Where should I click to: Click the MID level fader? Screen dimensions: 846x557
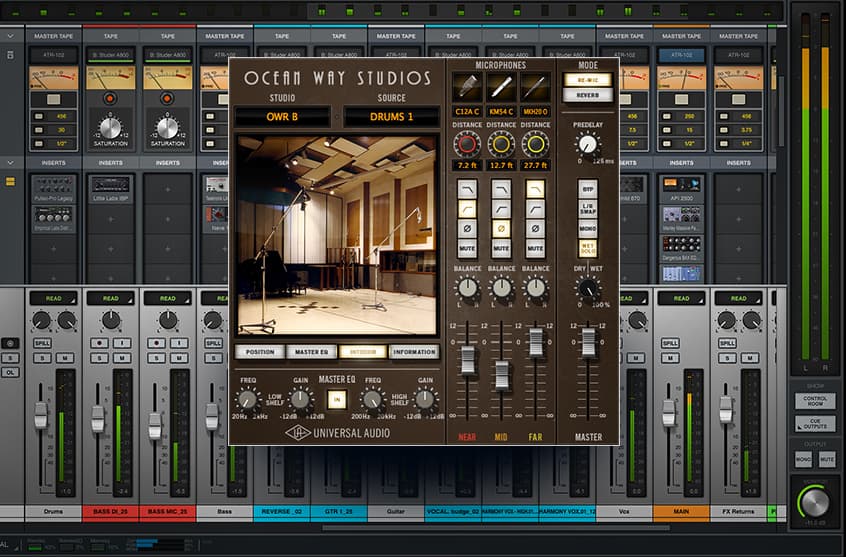tap(501, 375)
